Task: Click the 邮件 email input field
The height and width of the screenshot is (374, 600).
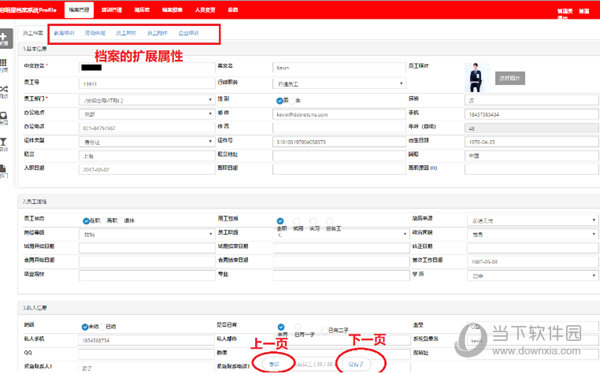Action: point(339,114)
